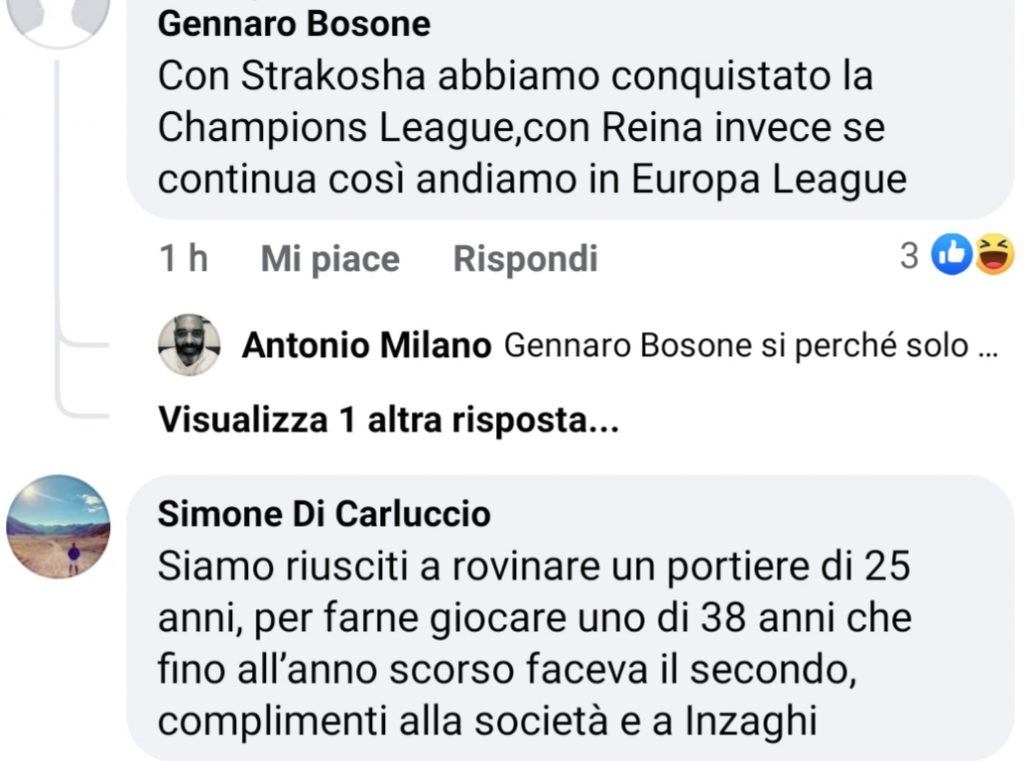Like Gennaro Bosone's comment with Mi piace
This screenshot has width=1024, height=761.
[330, 259]
